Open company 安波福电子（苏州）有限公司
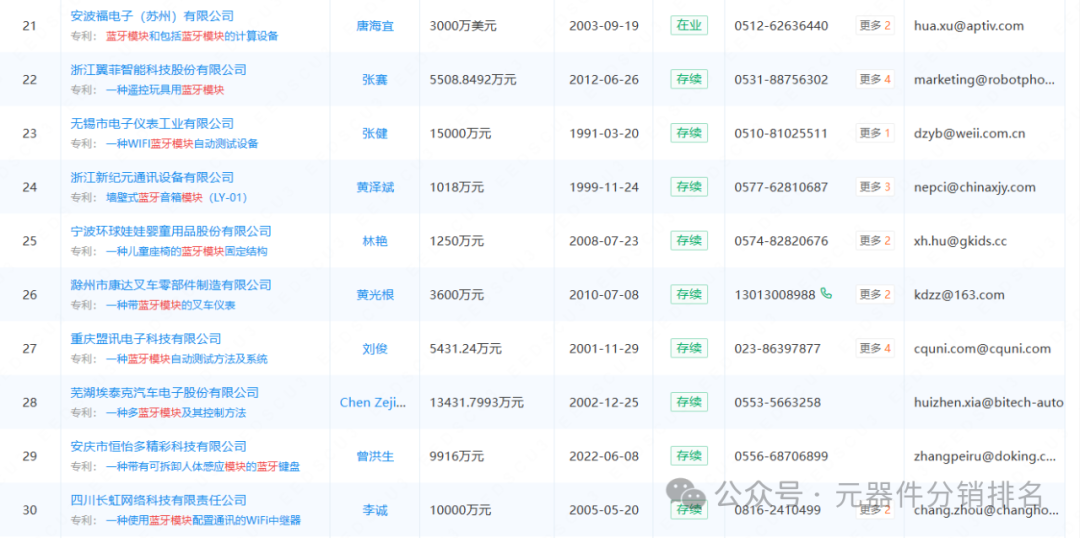1080x538 pixels. (x=152, y=16)
